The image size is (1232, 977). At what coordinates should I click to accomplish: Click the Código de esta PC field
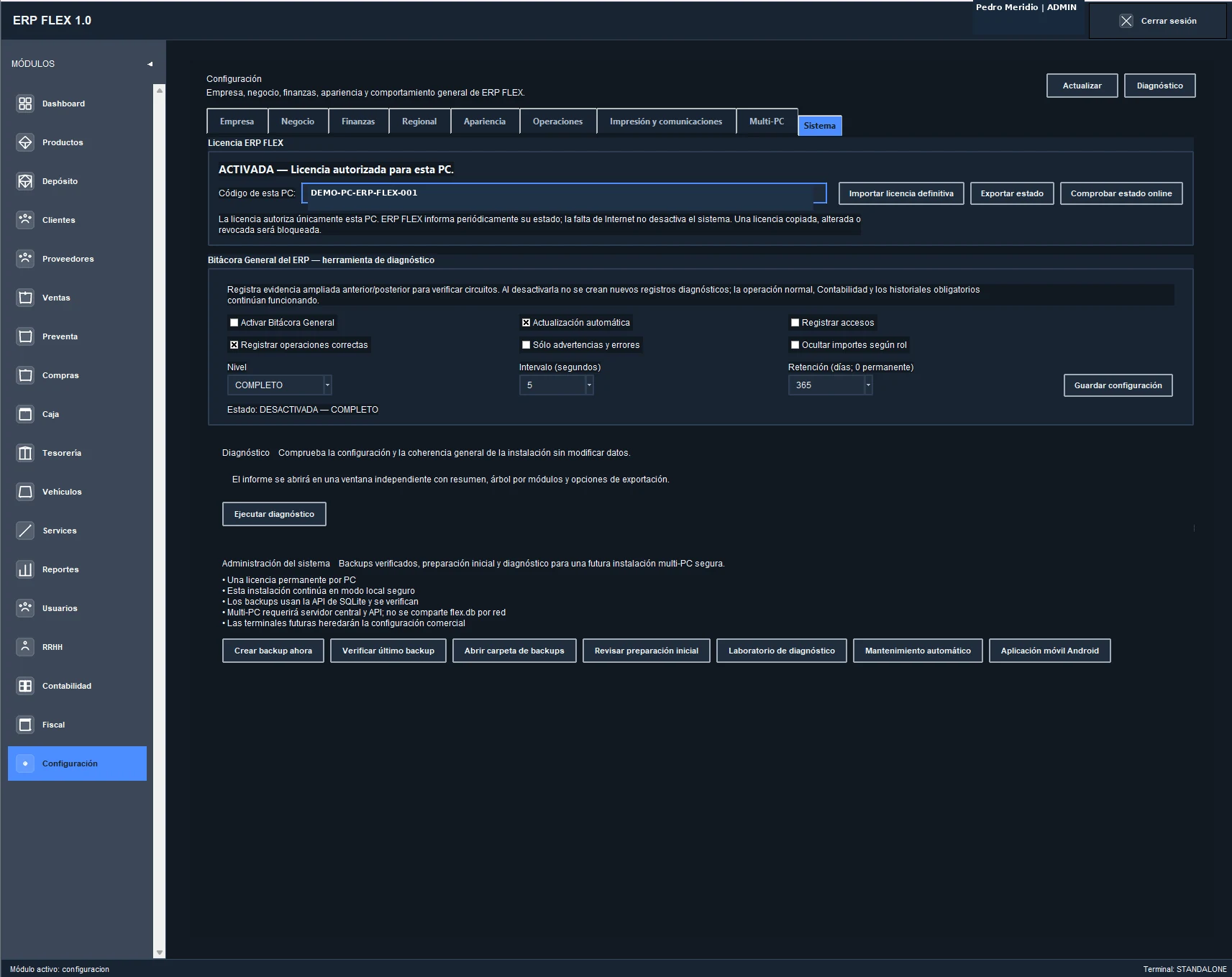coord(564,193)
